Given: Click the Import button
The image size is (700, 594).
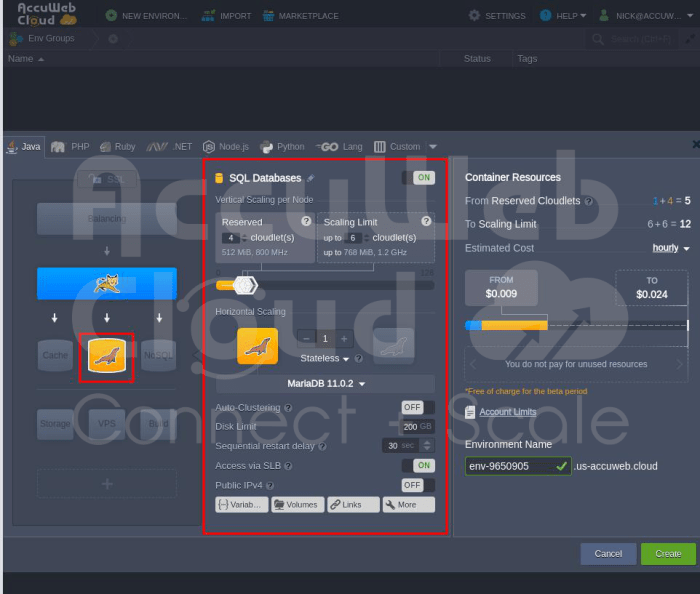Looking at the screenshot, I should point(226,16).
